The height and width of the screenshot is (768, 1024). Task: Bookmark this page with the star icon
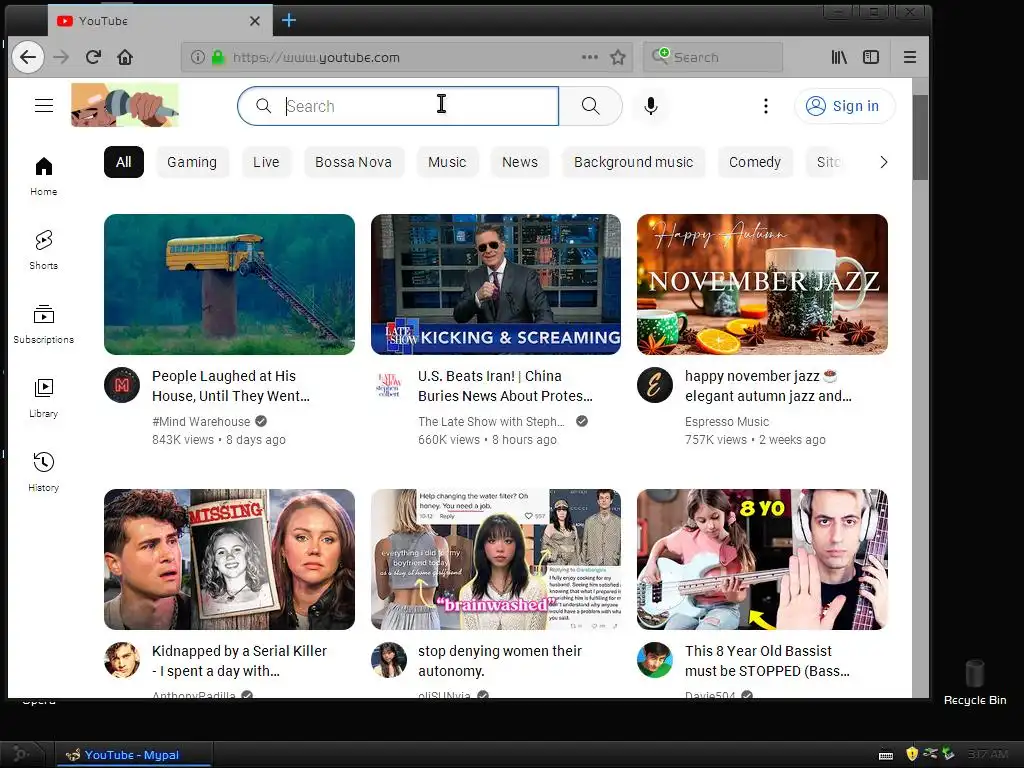pyautogui.click(x=618, y=57)
